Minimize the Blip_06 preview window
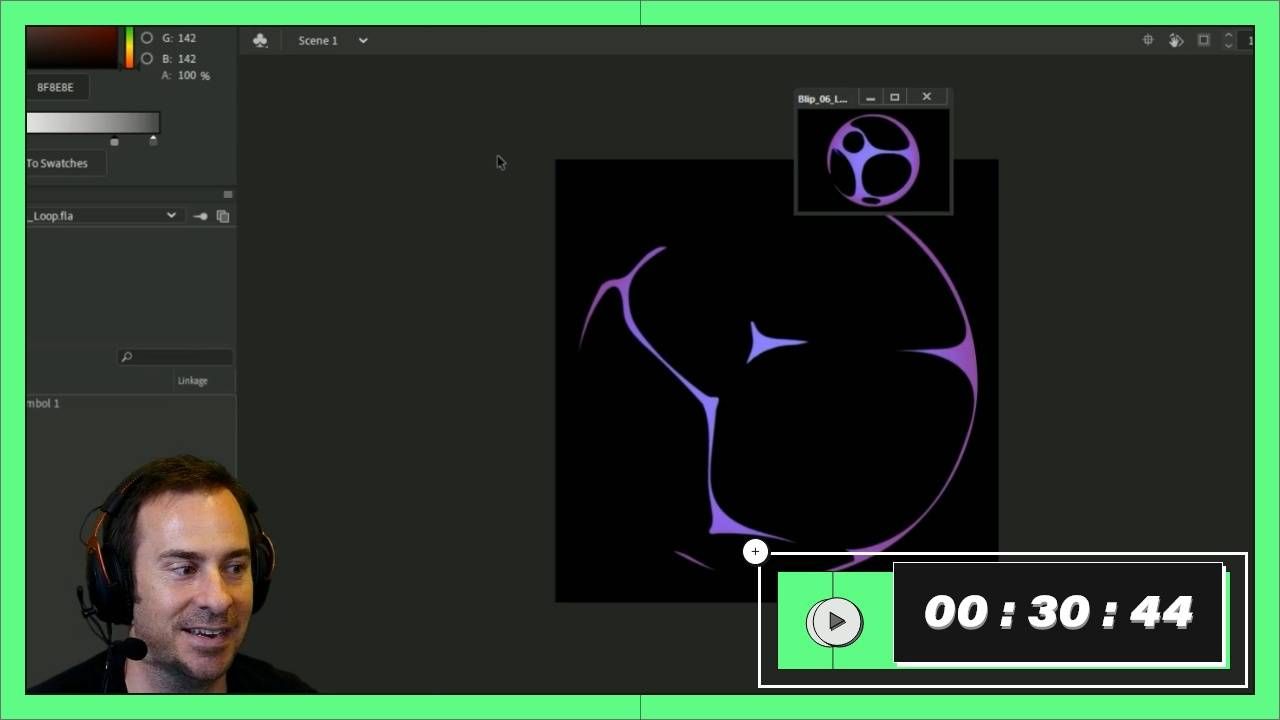This screenshot has height=720, width=1280. coord(871,98)
